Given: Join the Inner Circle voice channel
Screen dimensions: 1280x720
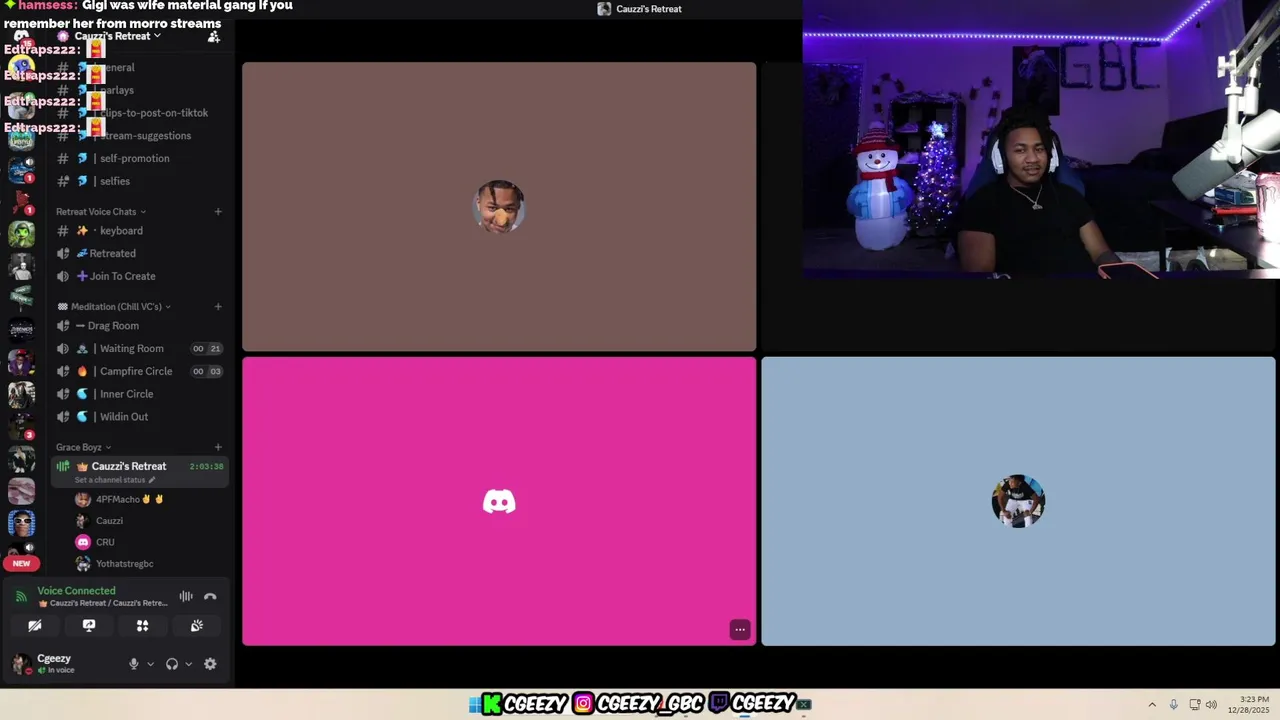Looking at the screenshot, I should tap(140, 394).
